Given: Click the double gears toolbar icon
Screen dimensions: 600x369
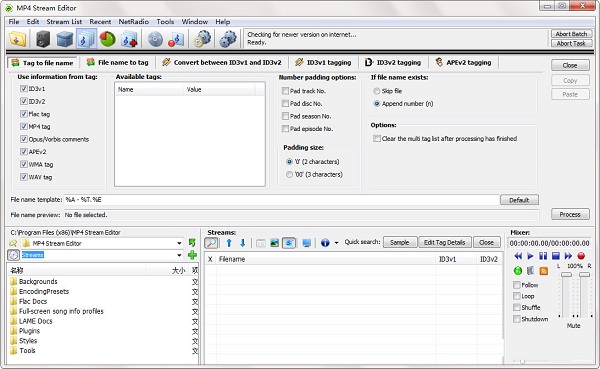Looking at the screenshot, I should (x=228, y=39).
